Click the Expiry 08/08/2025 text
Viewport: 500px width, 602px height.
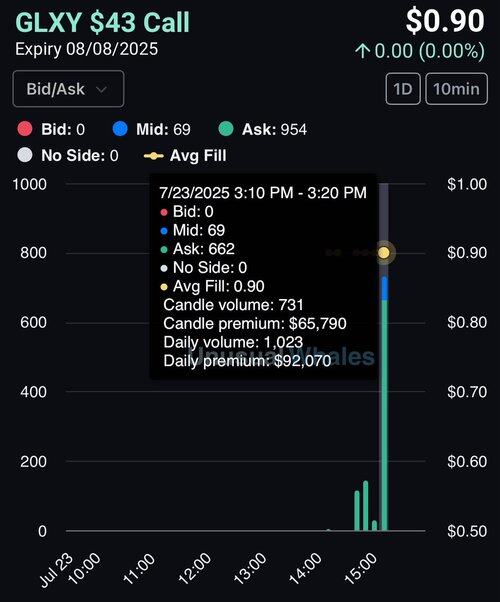pyautogui.click(x=86, y=49)
